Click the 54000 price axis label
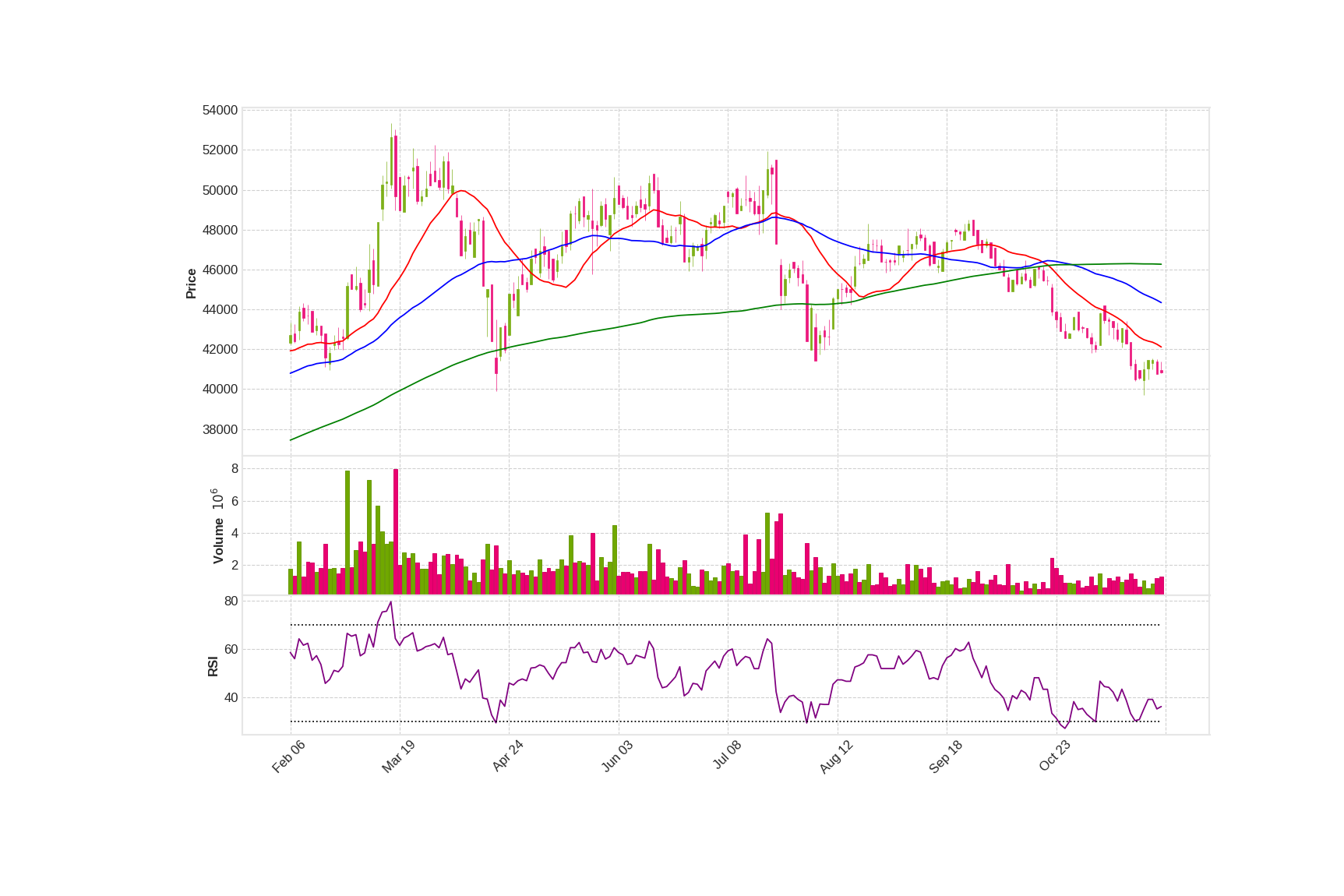The width and height of the screenshot is (1344, 896). [220, 111]
